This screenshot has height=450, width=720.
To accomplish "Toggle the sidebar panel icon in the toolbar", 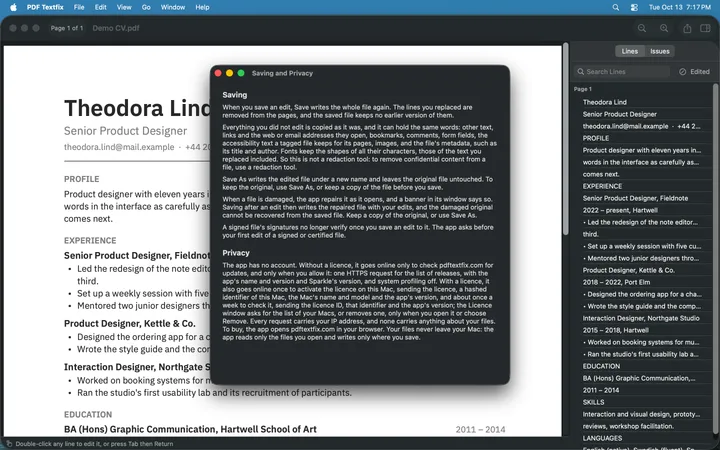I will click(x=705, y=28).
